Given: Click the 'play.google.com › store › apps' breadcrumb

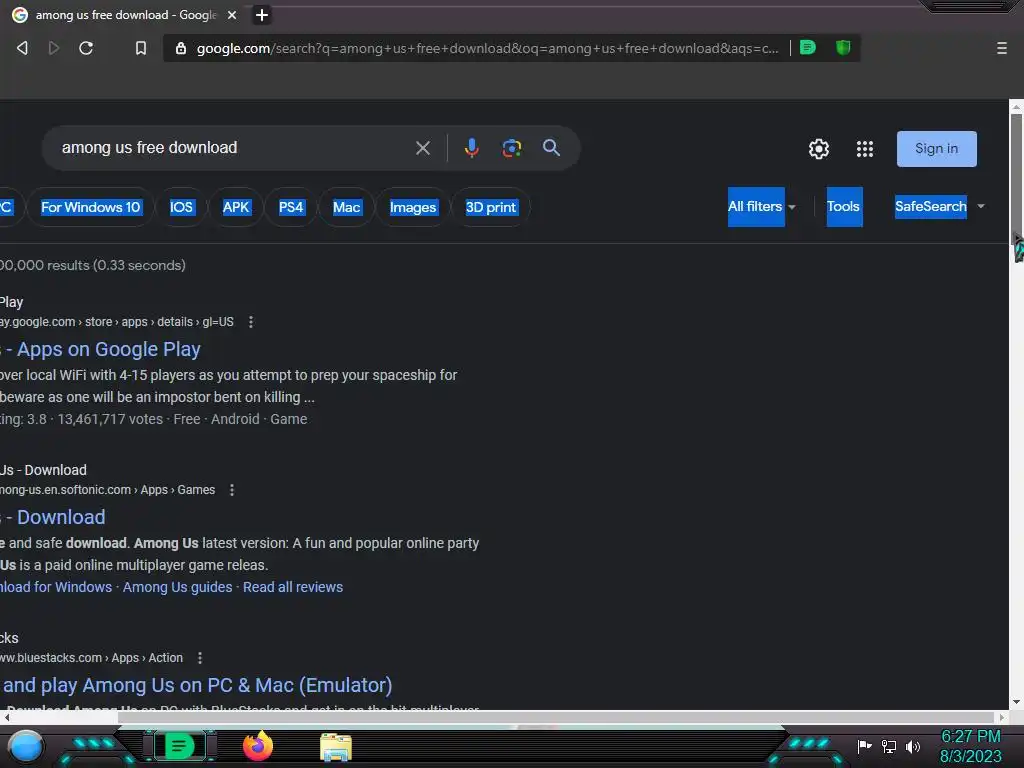Looking at the screenshot, I should pos(117,322).
